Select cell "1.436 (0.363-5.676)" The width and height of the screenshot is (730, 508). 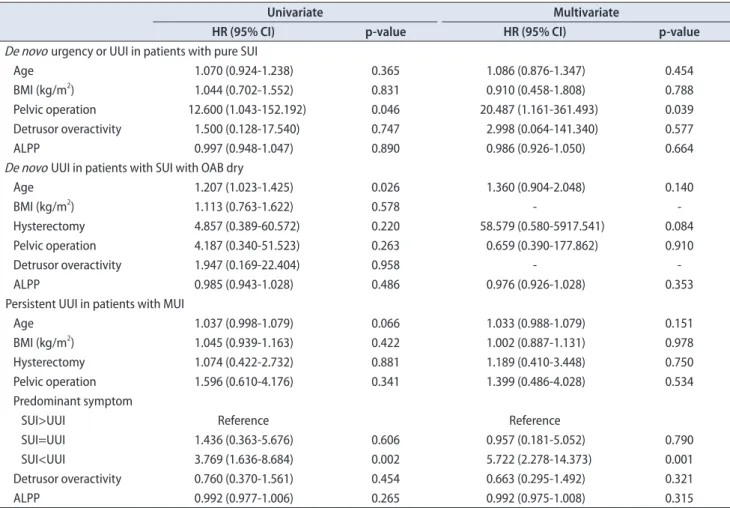point(243,440)
